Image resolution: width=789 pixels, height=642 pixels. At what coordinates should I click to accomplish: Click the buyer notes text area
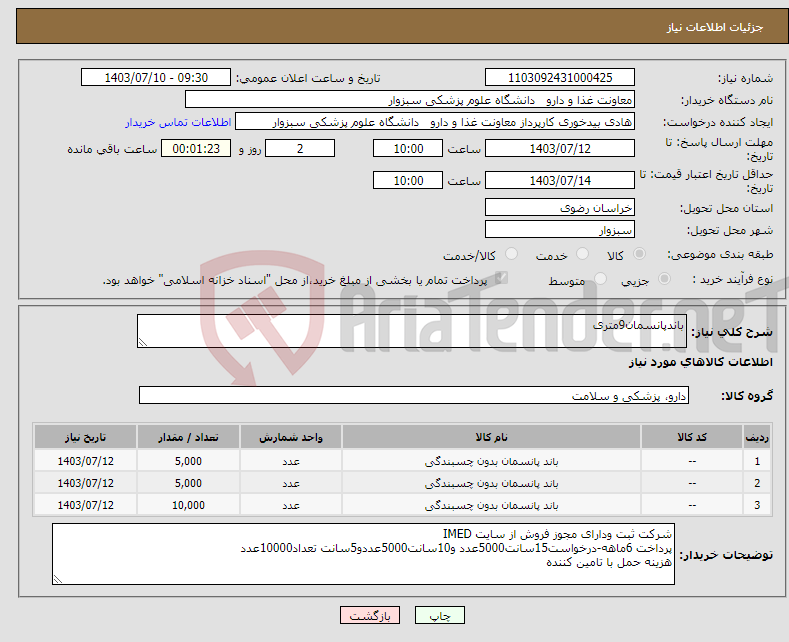tap(363, 554)
